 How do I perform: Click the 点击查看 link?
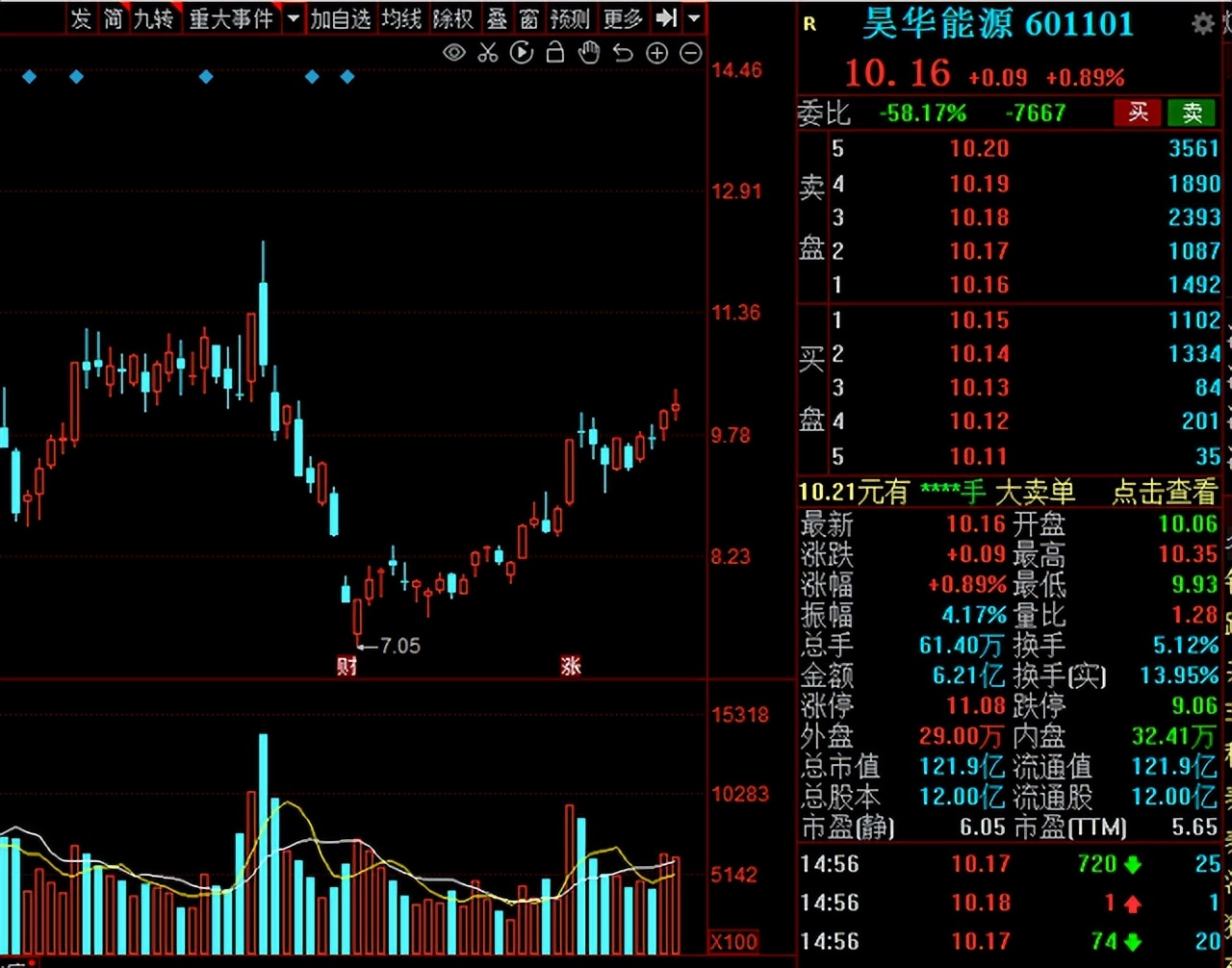pyautogui.click(x=1165, y=493)
